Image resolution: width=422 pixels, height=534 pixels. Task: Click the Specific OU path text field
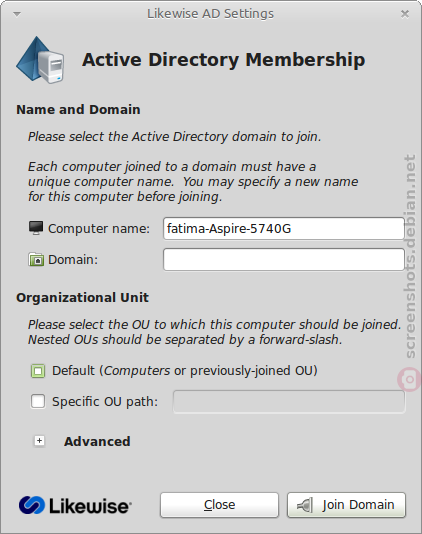tap(289, 402)
